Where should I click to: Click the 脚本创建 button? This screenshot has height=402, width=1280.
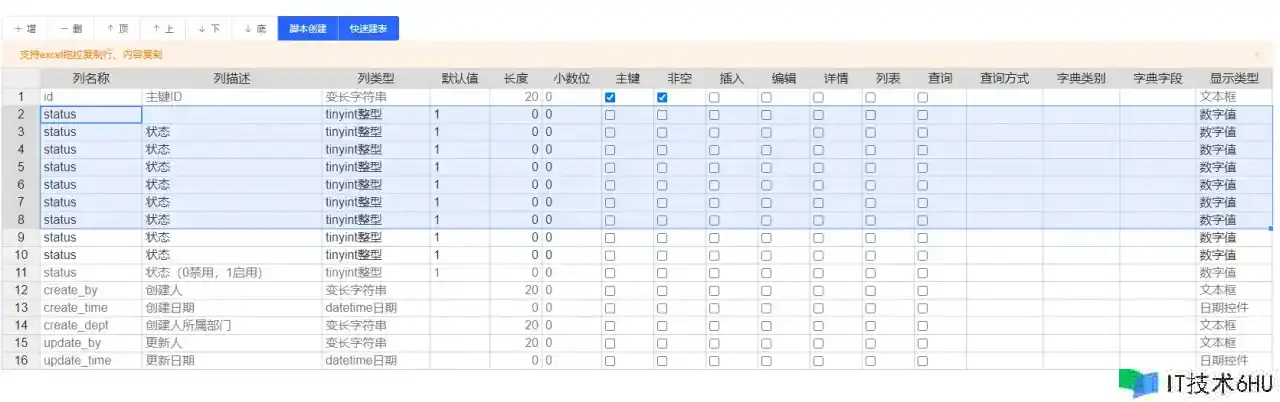pos(308,29)
